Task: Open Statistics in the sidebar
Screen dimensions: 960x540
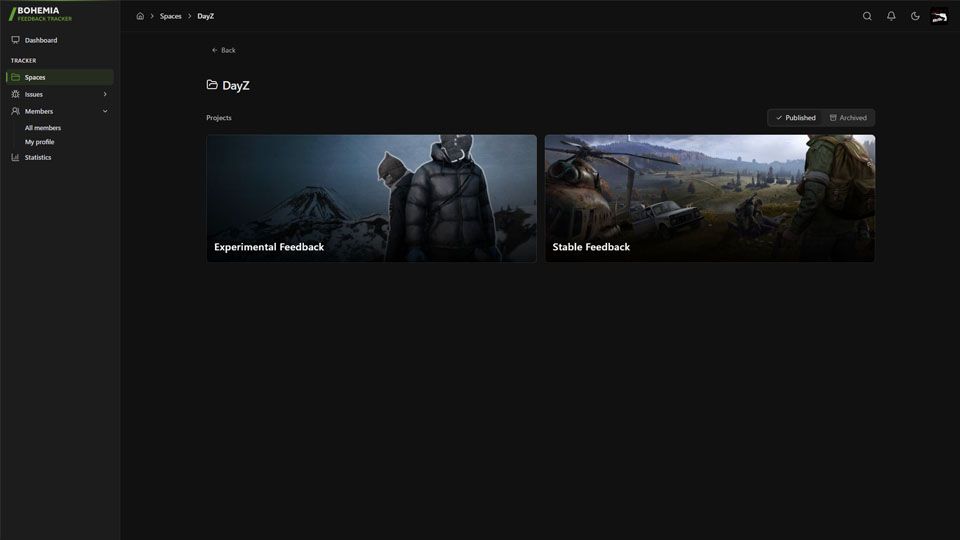Action: coord(59,157)
